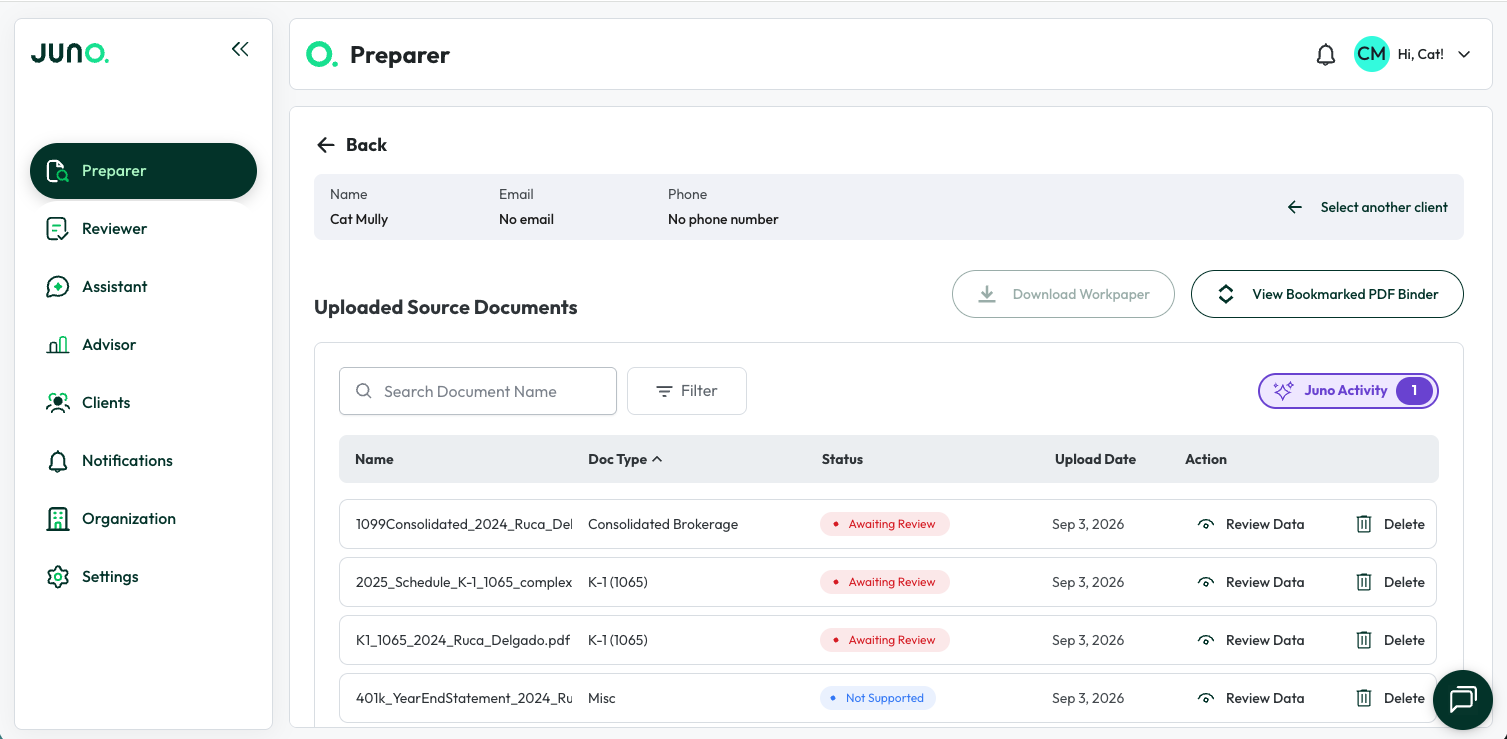The width and height of the screenshot is (1507, 739).
Task: Click eye icon for 2025_Schedule_K-1 row
Action: pos(1206,582)
